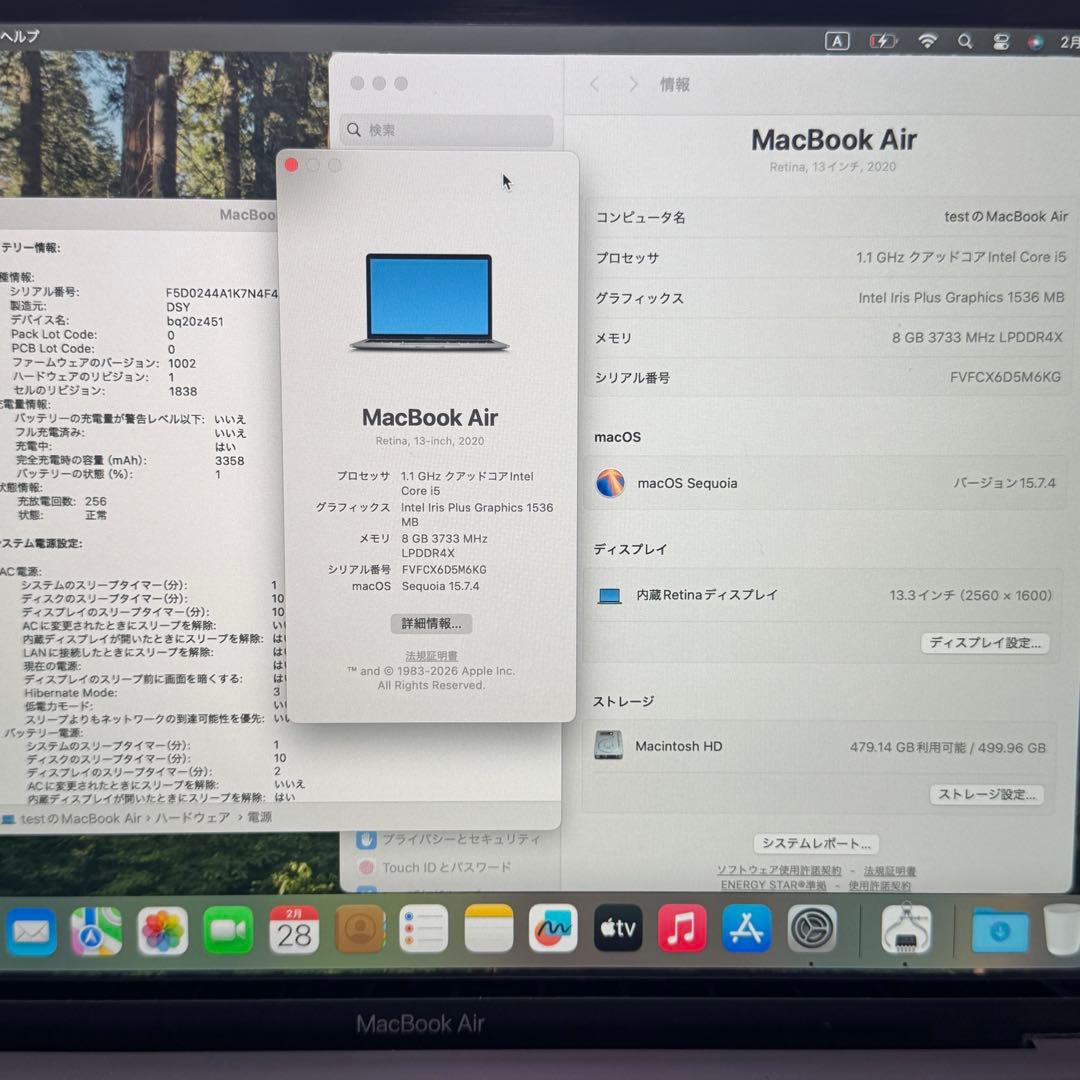Open System Settings gear in Dock
This screenshot has width=1080, height=1080.
pos(812,928)
